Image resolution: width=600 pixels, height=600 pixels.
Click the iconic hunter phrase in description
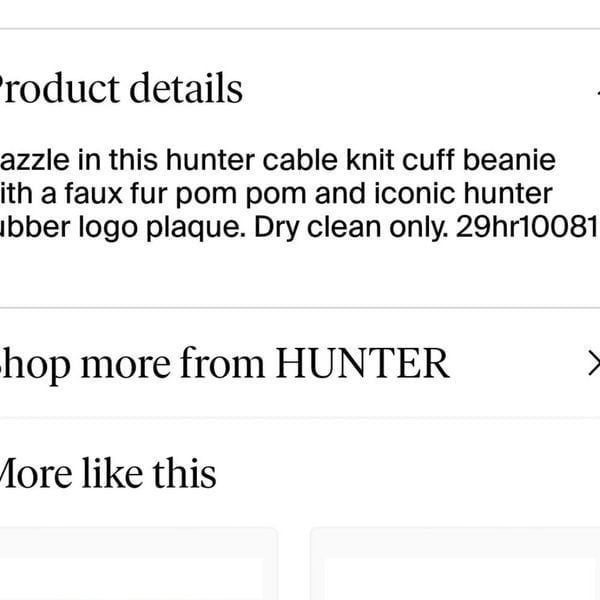pyautogui.click(x=463, y=194)
